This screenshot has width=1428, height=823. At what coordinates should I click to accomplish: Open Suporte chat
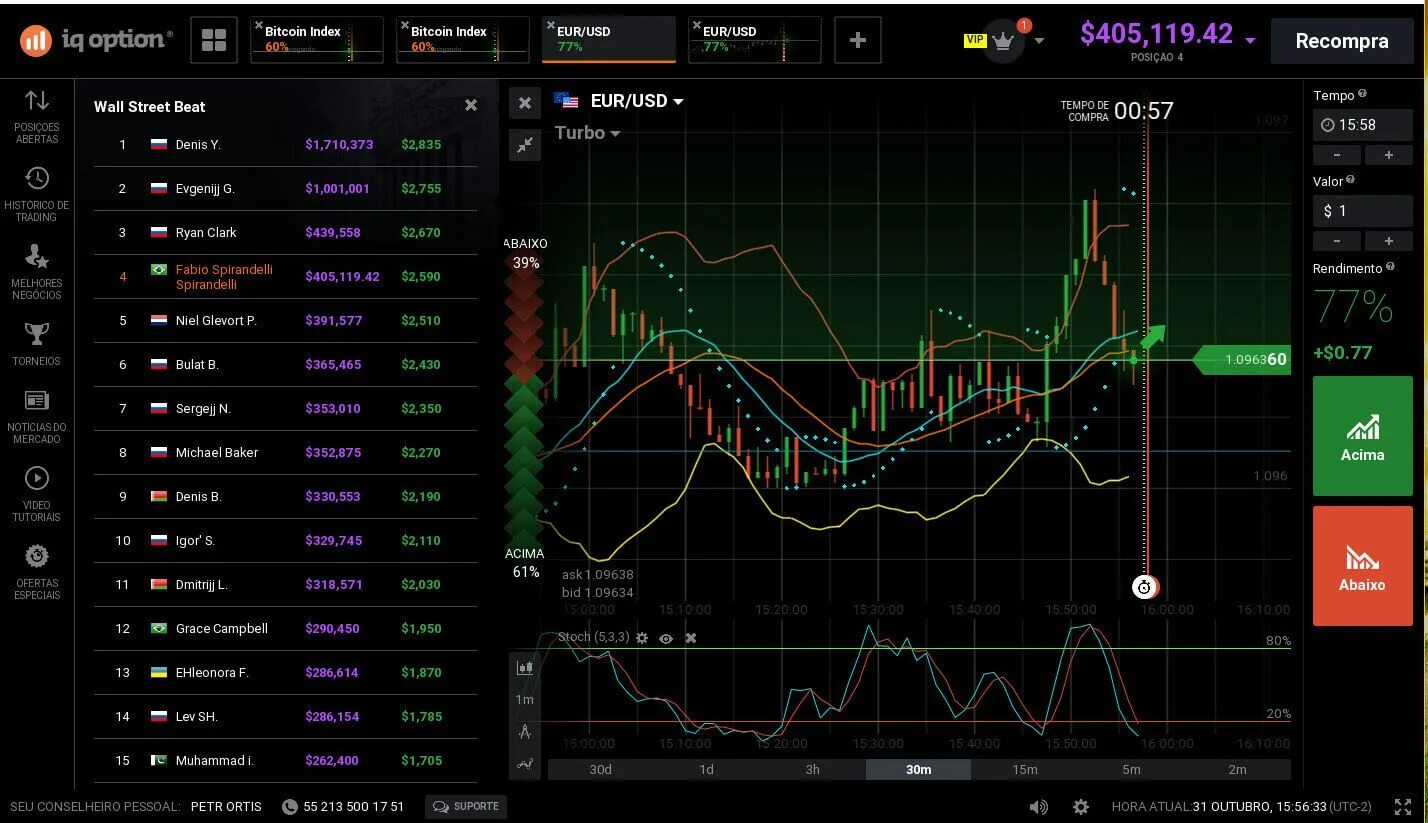pos(466,807)
